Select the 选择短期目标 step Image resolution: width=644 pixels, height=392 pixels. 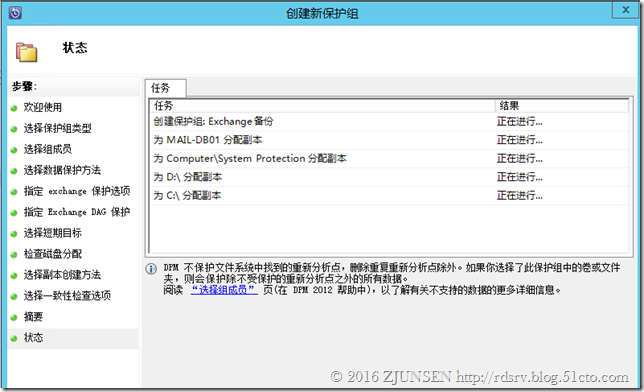(x=53, y=233)
